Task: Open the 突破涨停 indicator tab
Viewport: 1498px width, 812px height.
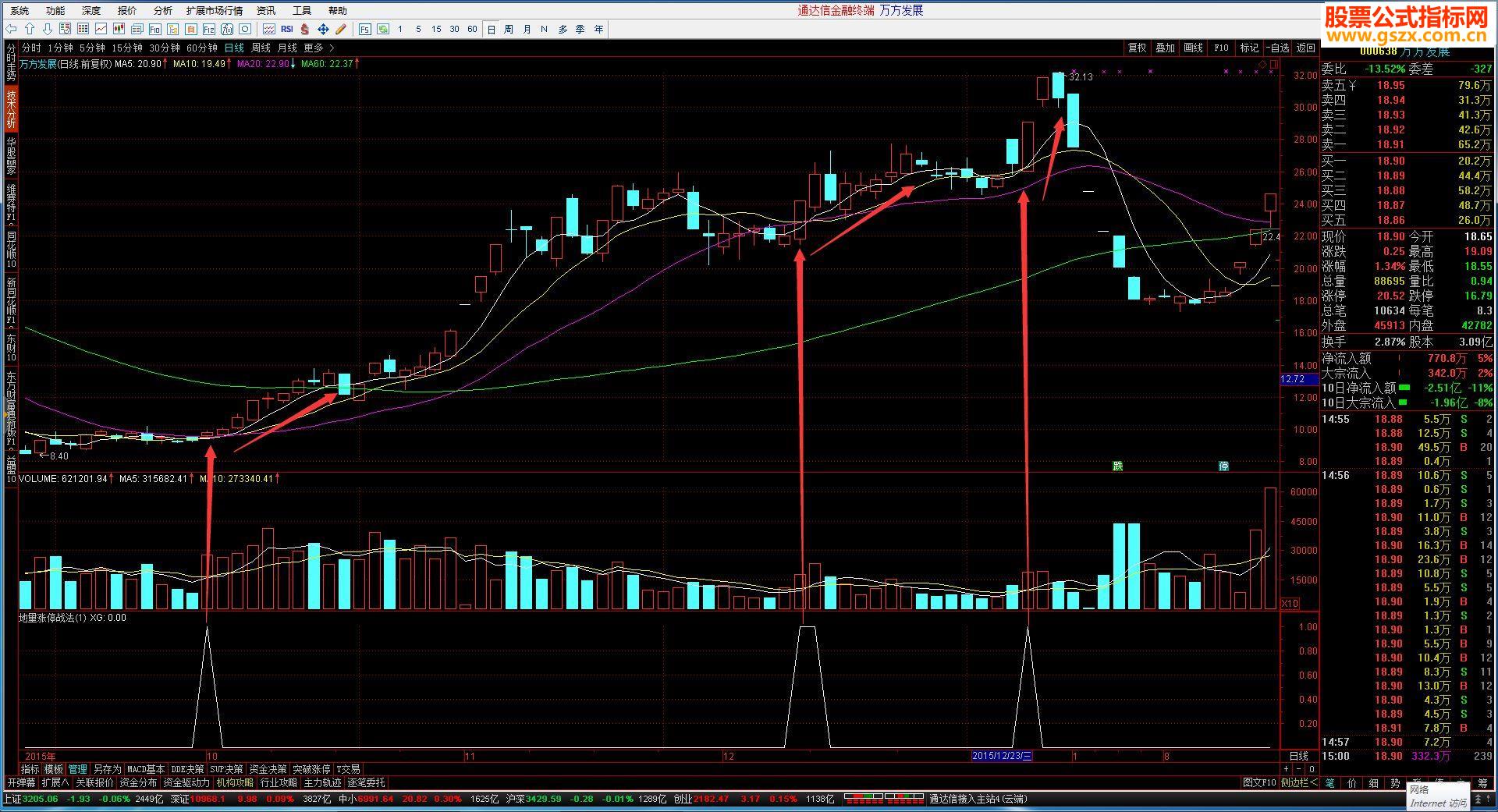Action: [311, 769]
